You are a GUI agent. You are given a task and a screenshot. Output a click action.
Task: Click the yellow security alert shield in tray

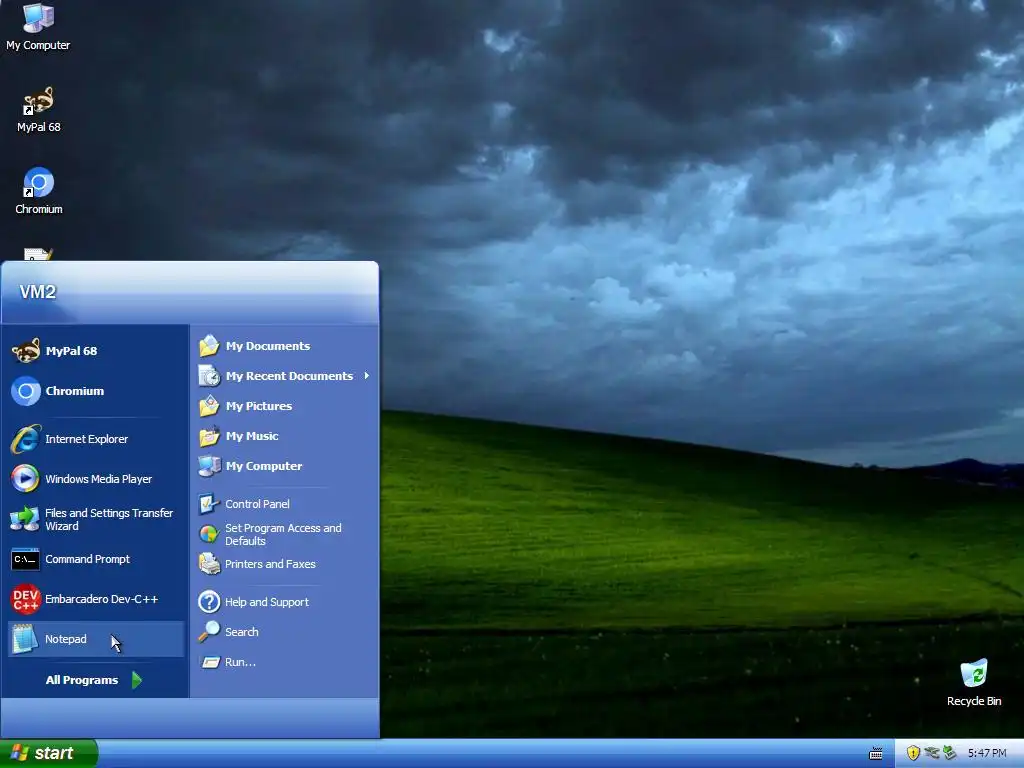pos(913,753)
